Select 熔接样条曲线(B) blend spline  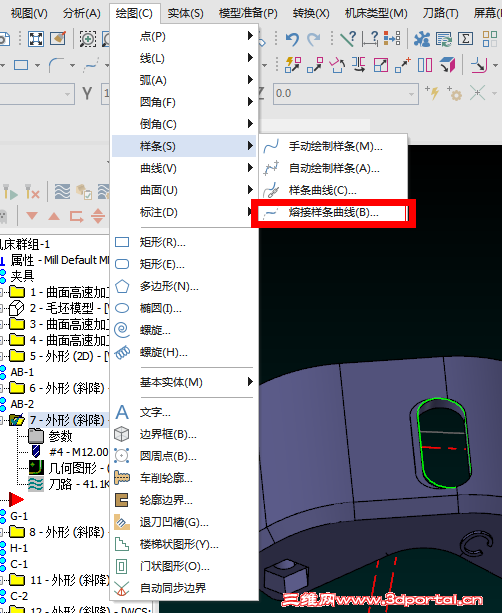coord(333,212)
